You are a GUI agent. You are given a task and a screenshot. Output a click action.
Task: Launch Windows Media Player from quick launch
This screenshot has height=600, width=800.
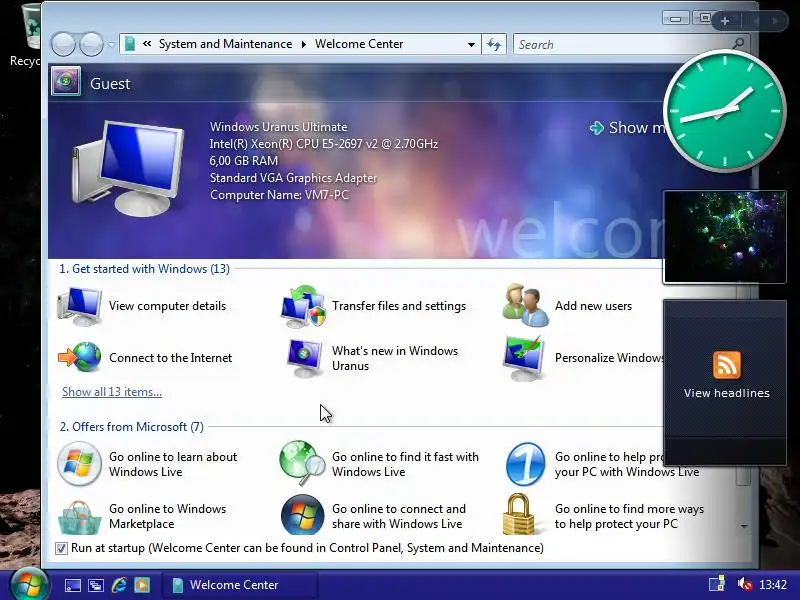pyautogui.click(x=142, y=585)
